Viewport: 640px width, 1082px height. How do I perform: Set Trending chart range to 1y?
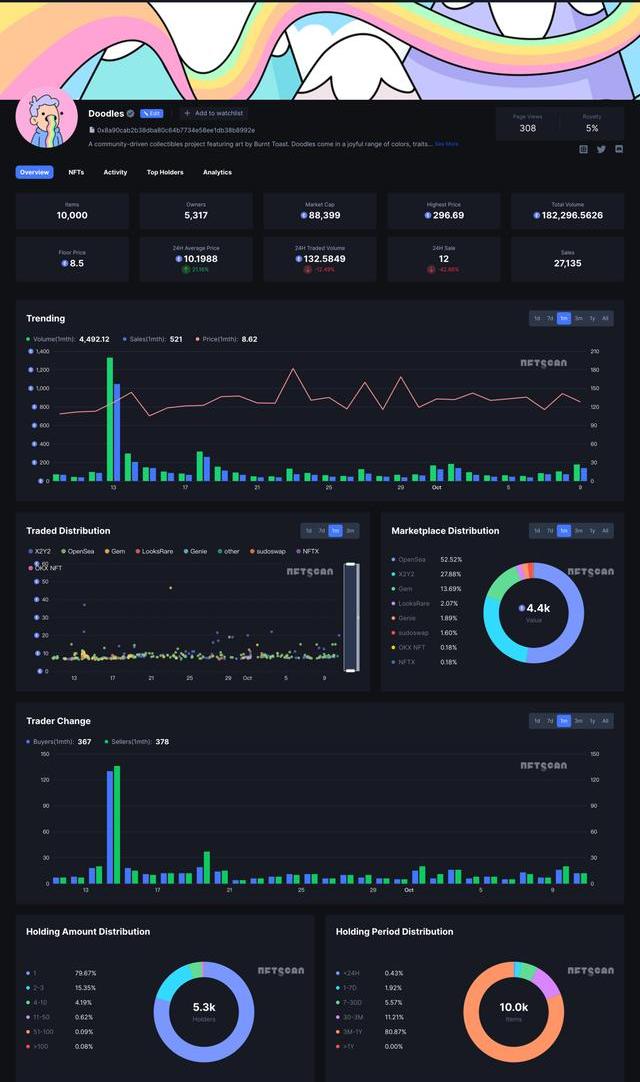[x=592, y=318]
